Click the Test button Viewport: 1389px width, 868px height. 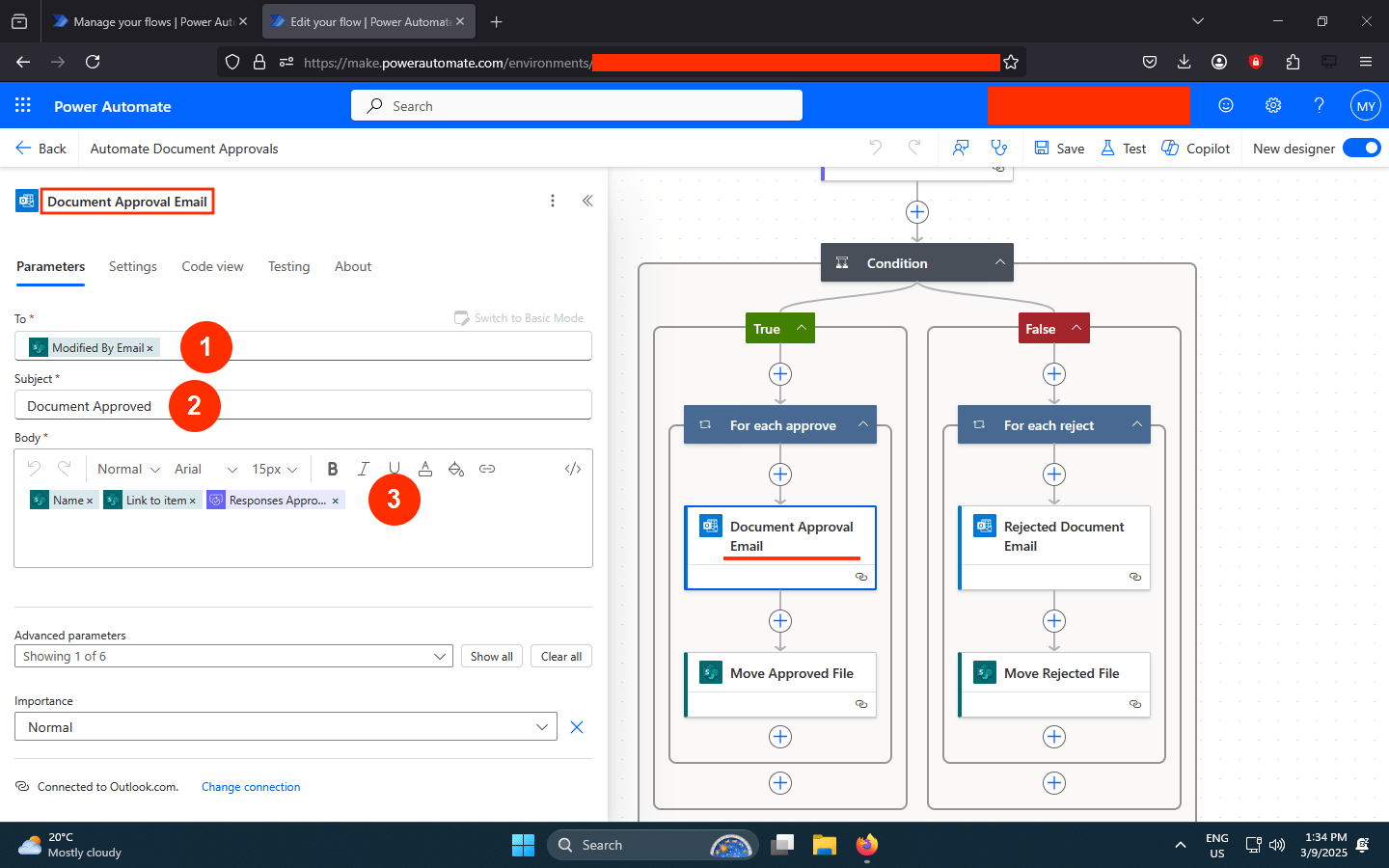(1123, 148)
